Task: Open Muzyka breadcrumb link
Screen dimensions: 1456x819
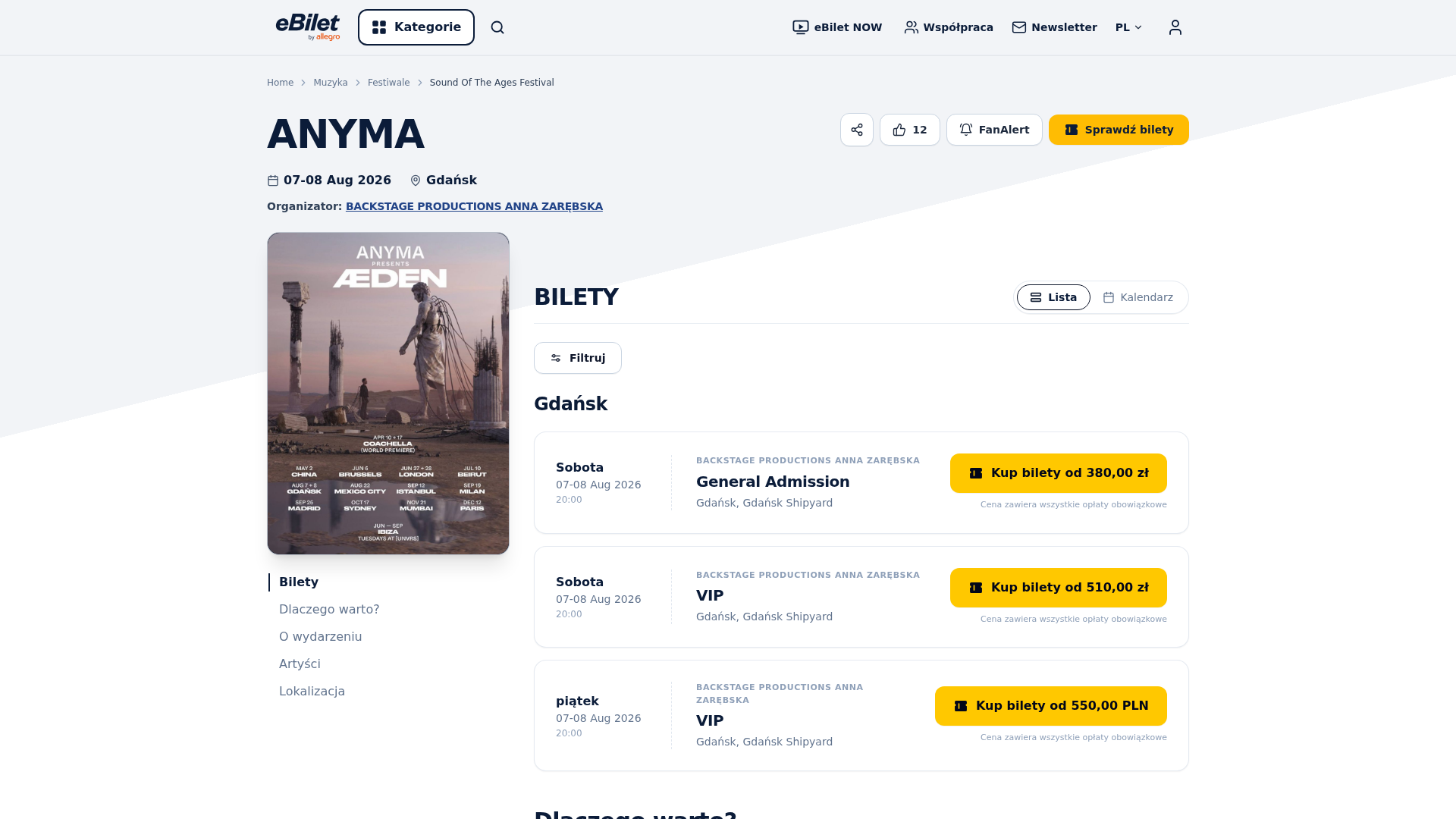Action: point(331,83)
